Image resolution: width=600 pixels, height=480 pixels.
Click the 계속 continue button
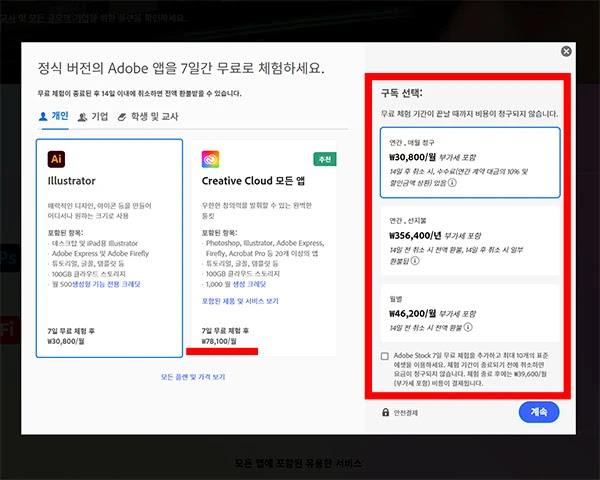(x=539, y=412)
